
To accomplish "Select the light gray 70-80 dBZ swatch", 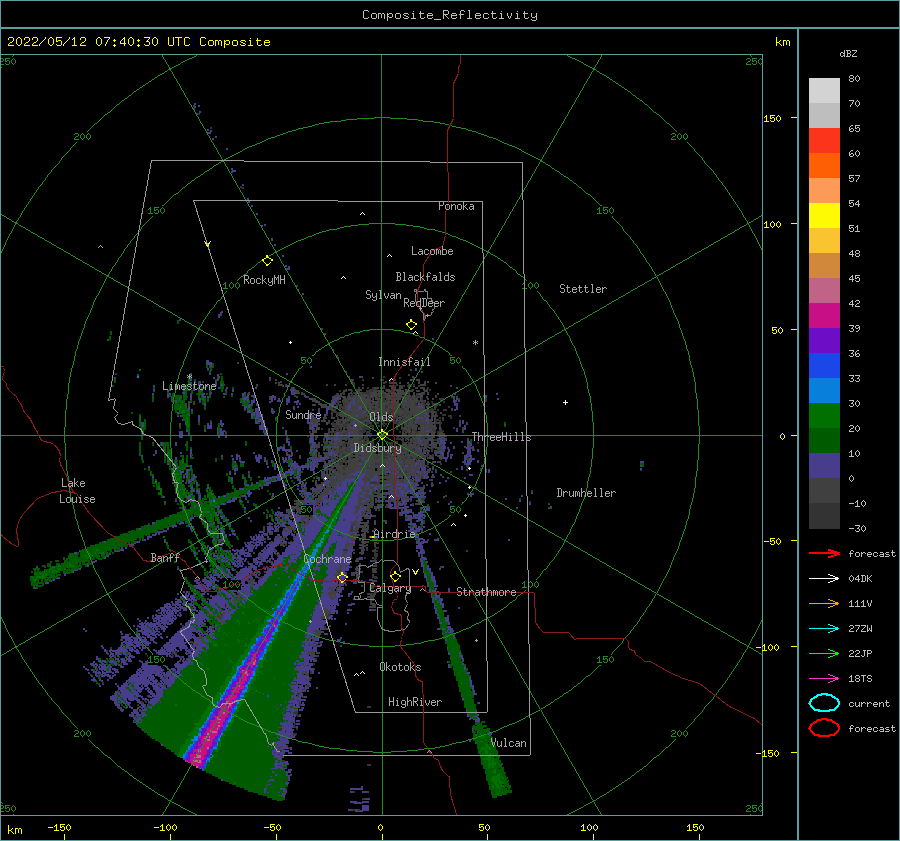I will pyautogui.click(x=824, y=91).
